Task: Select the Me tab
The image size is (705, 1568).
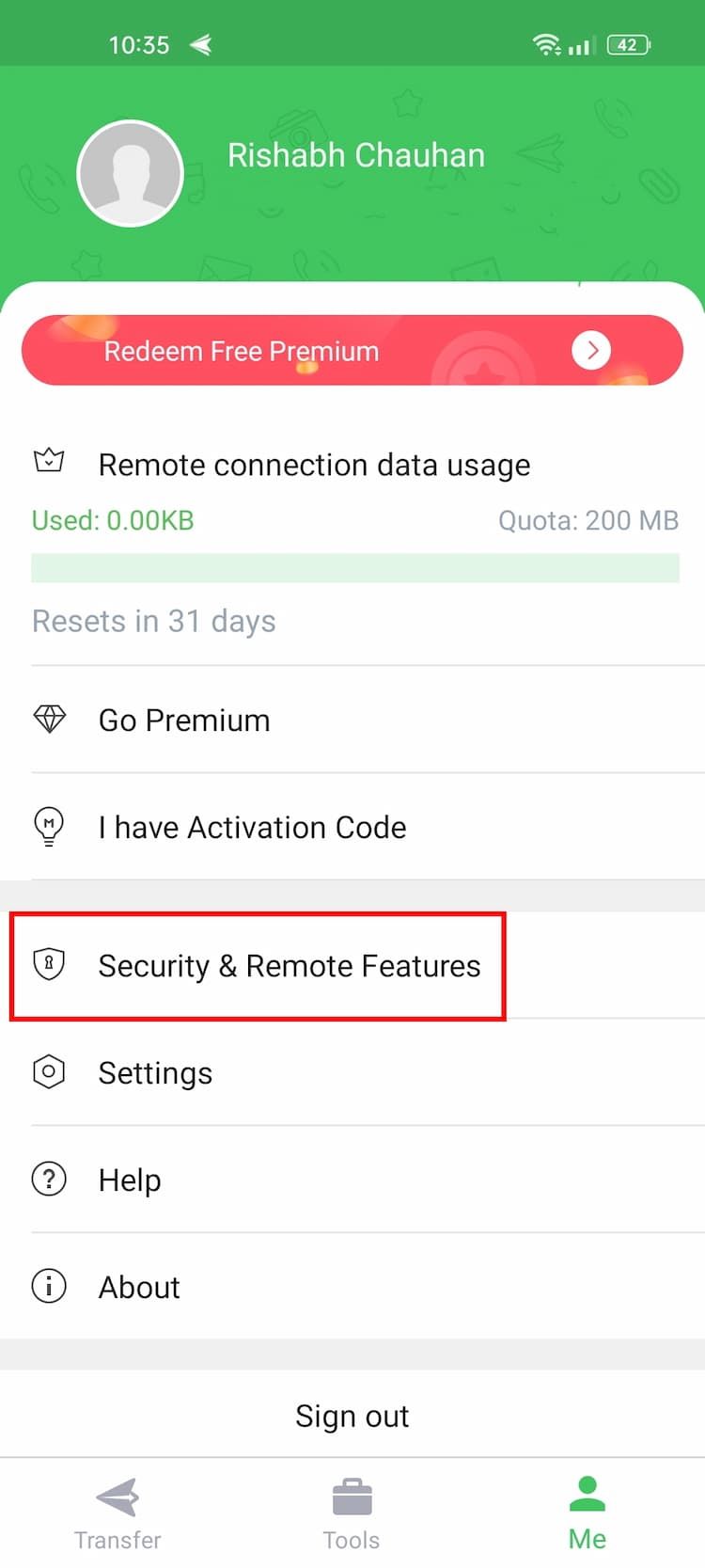Action: click(x=587, y=1513)
